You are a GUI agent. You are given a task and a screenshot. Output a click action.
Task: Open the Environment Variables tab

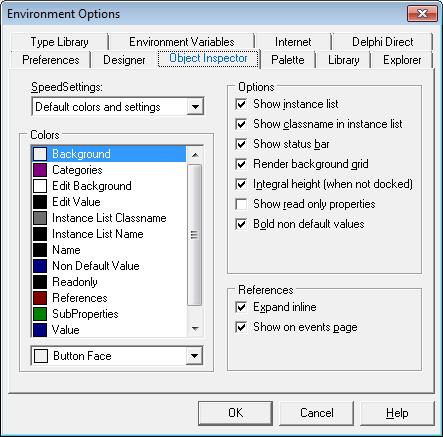tap(182, 42)
